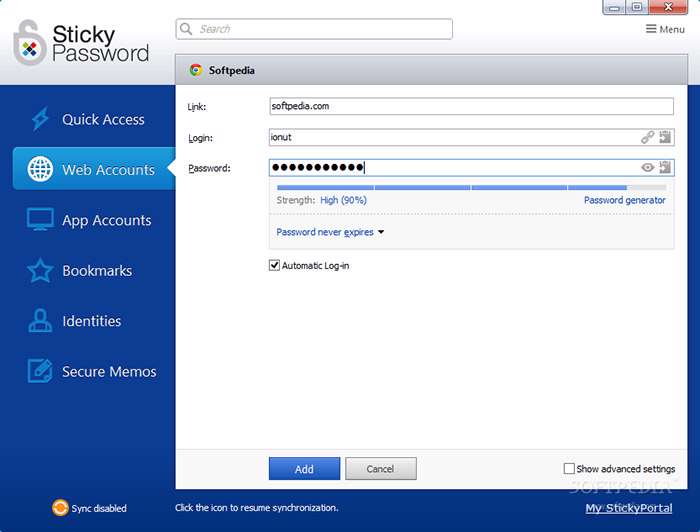This screenshot has width=700, height=532.
Task: Open the App Accounts section
Action: [x=106, y=220]
